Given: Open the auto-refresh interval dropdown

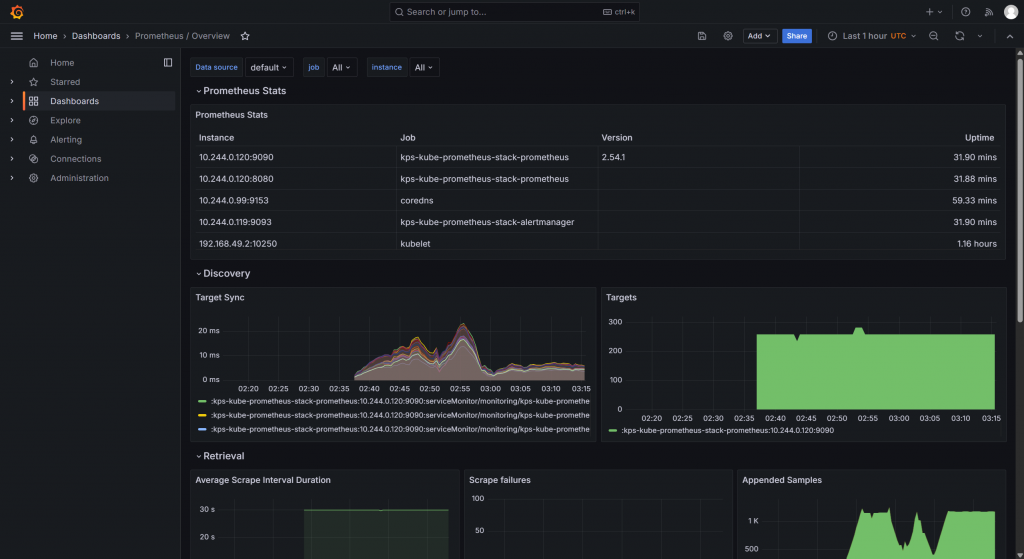Looking at the screenshot, I should click(x=980, y=36).
